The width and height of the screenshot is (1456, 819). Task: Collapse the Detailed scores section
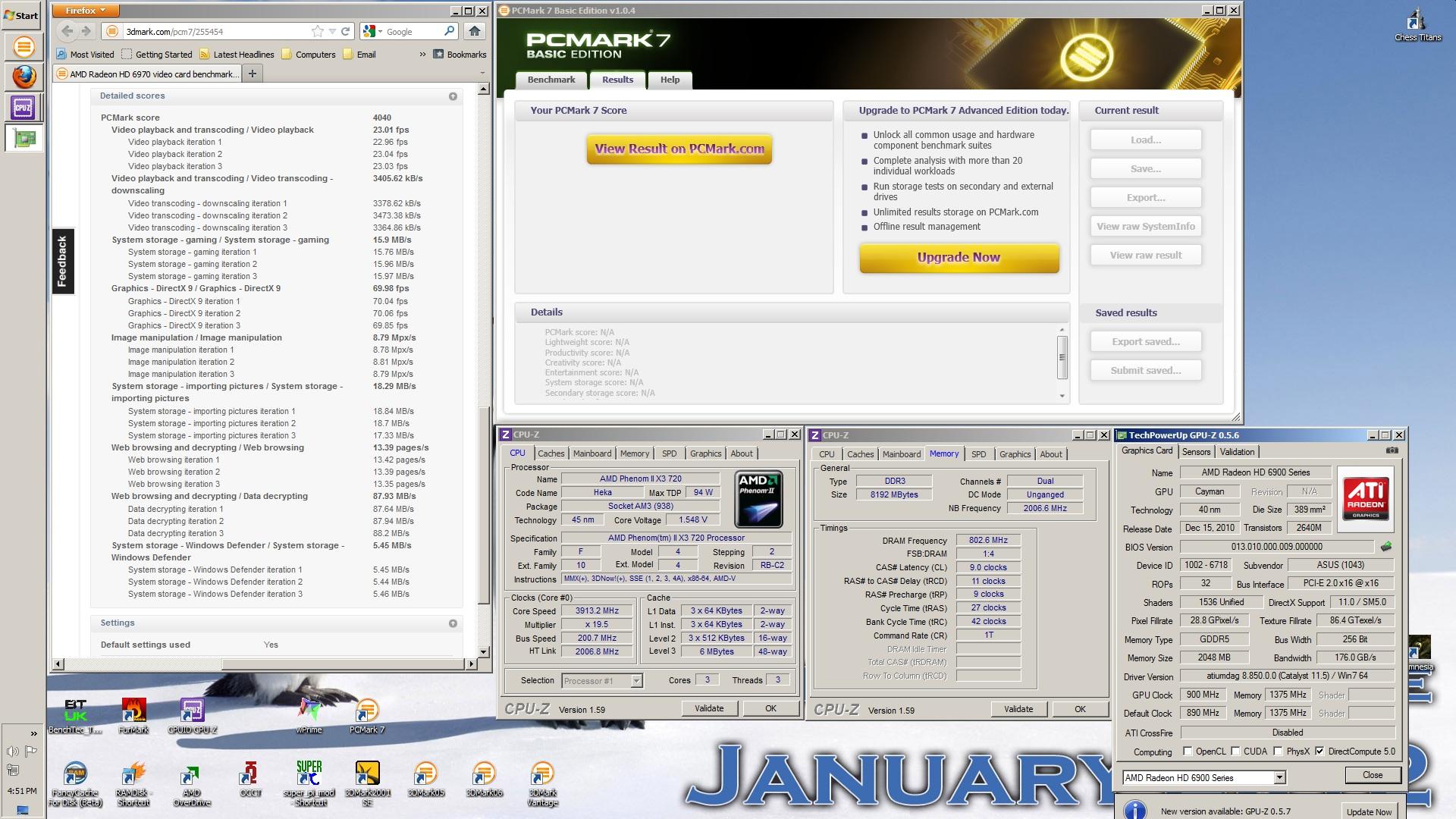click(453, 96)
